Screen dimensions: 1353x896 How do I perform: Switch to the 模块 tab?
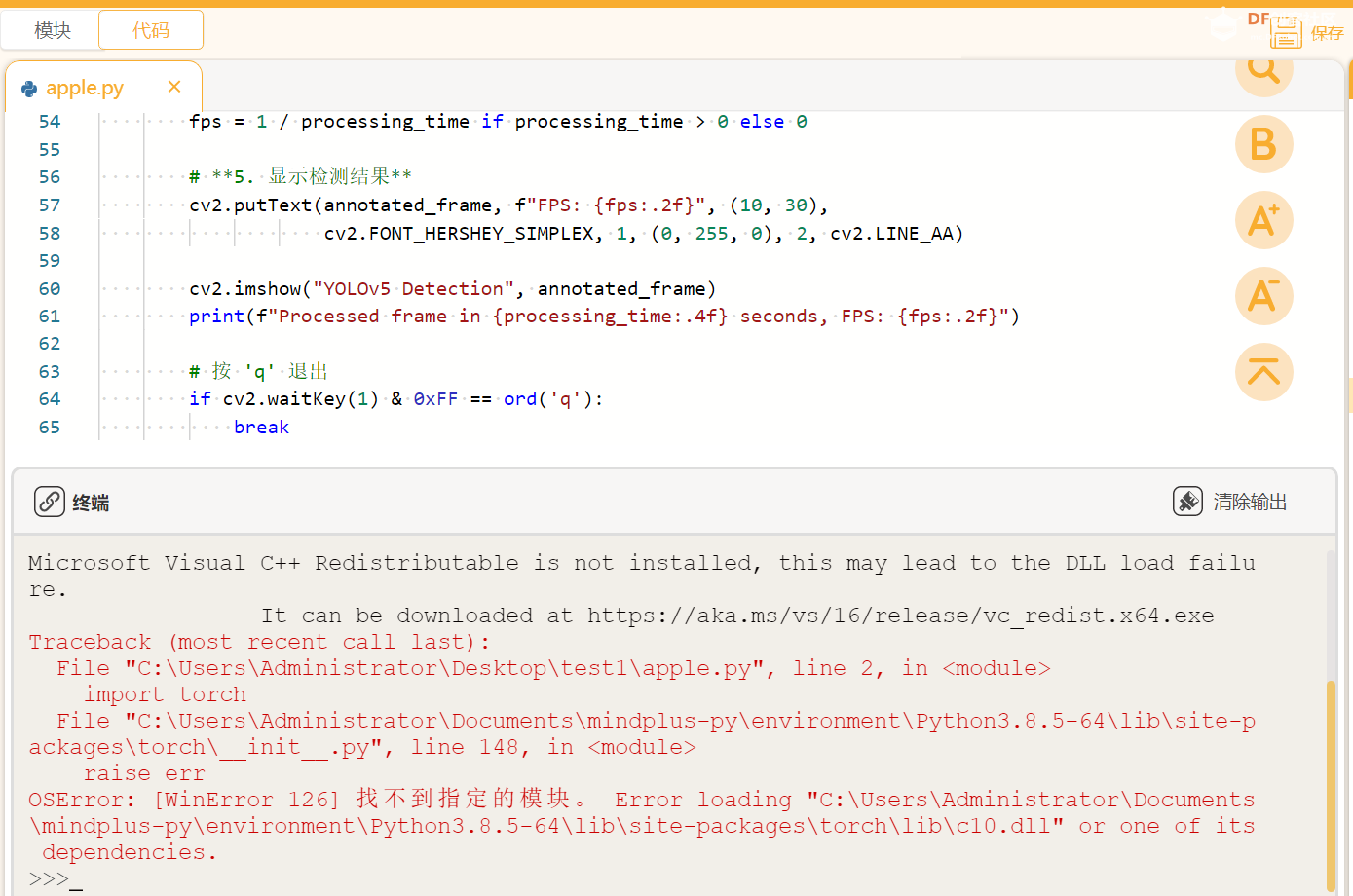[x=52, y=30]
